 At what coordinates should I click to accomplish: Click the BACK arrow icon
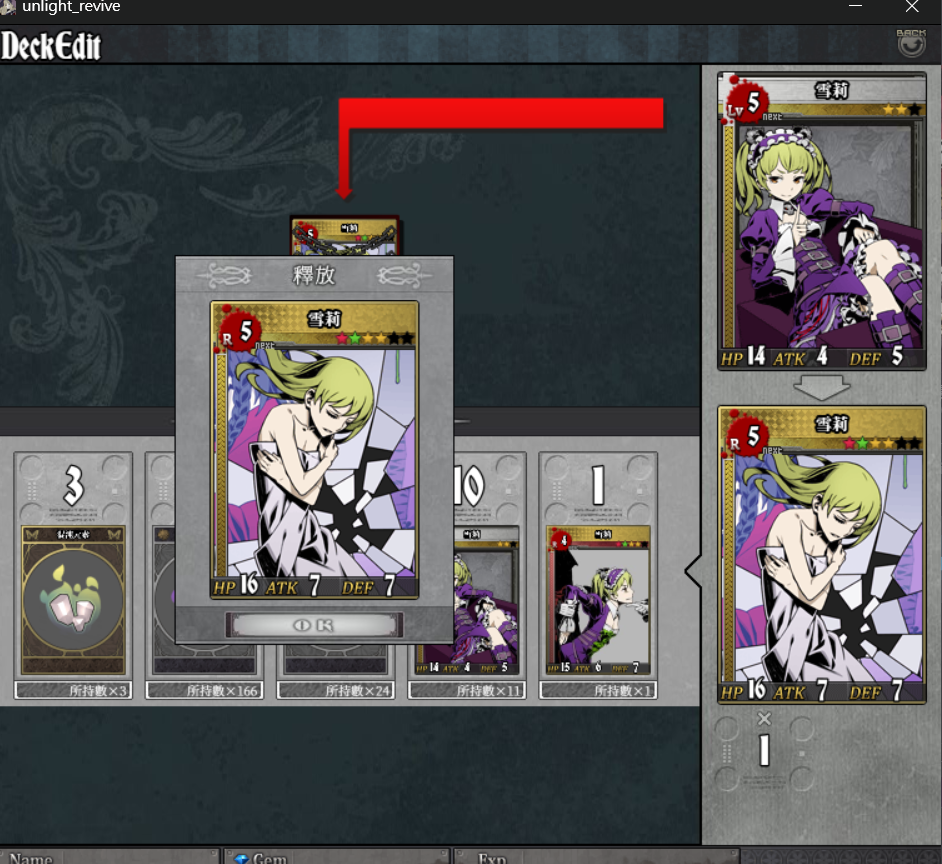(911, 43)
